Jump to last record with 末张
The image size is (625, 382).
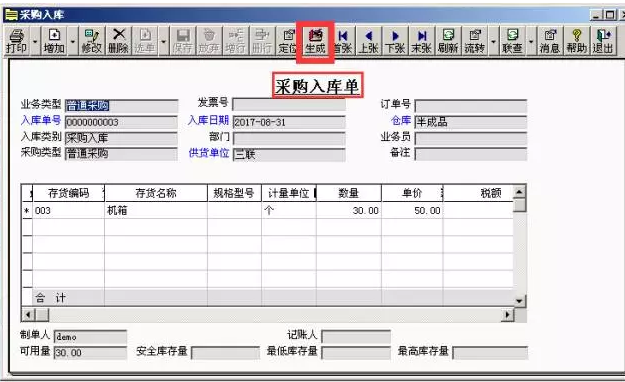pyautogui.click(x=422, y=41)
